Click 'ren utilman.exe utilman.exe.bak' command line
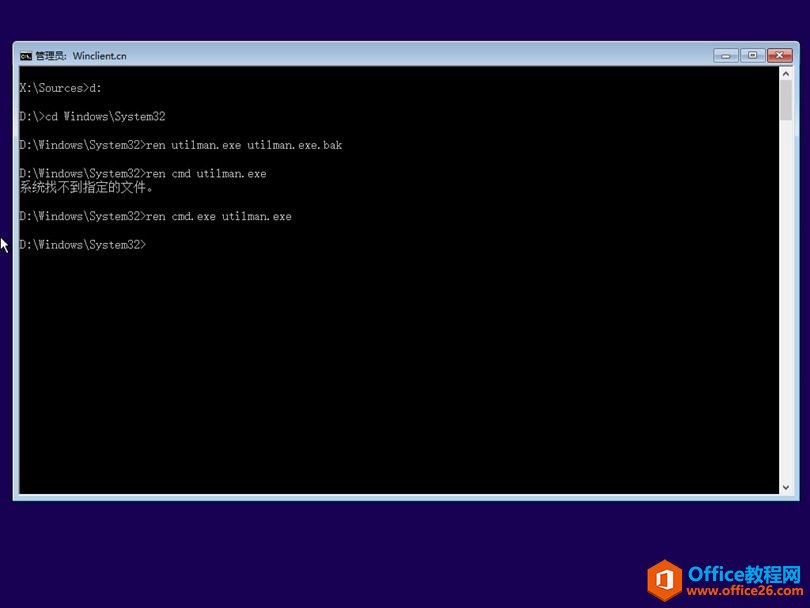The height and width of the screenshot is (608, 810). click(181, 145)
